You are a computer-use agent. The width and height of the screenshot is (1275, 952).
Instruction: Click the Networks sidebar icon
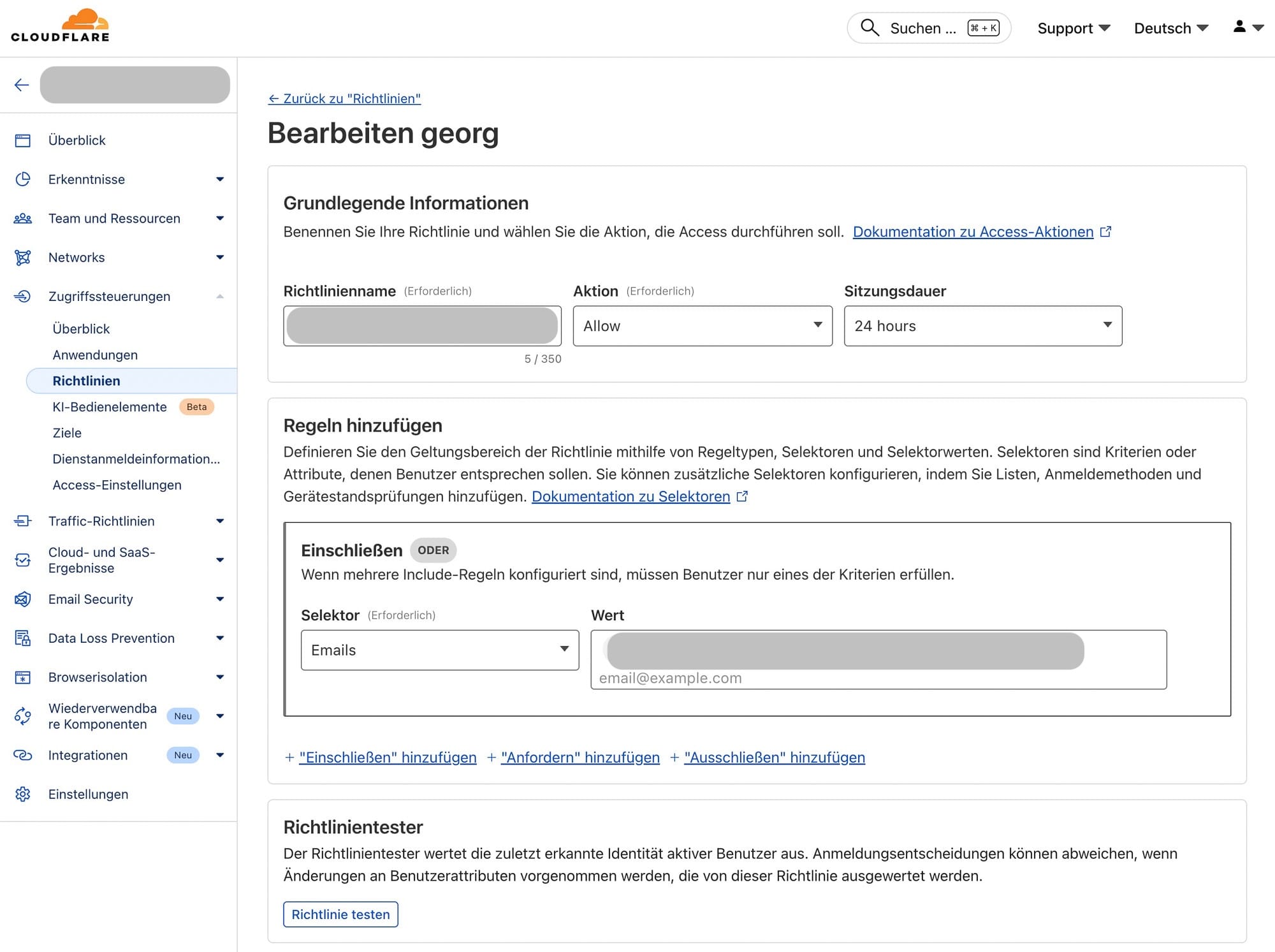23,258
